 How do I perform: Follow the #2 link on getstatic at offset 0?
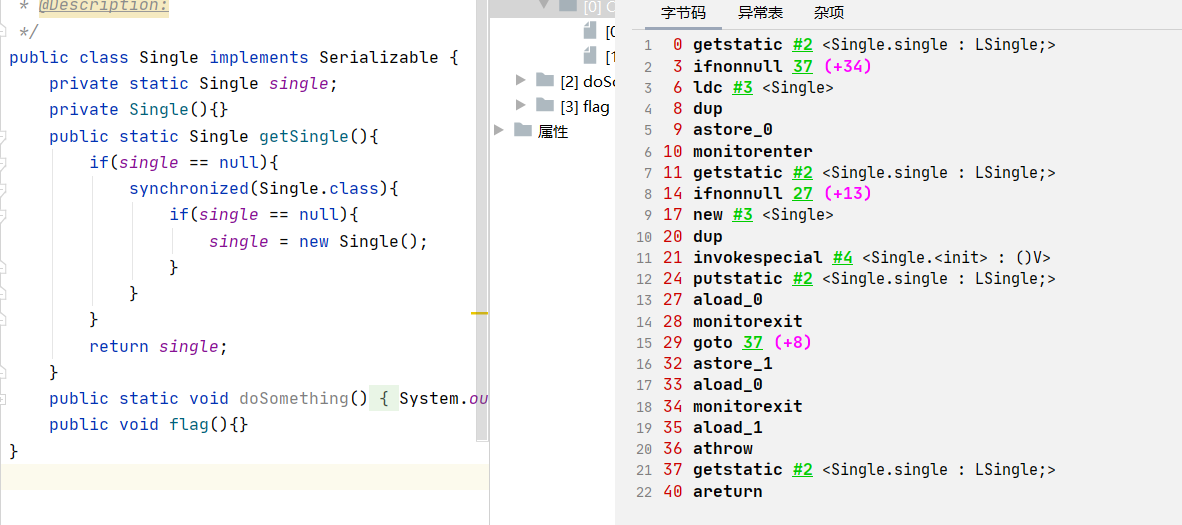pyautogui.click(x=802, y=45)
